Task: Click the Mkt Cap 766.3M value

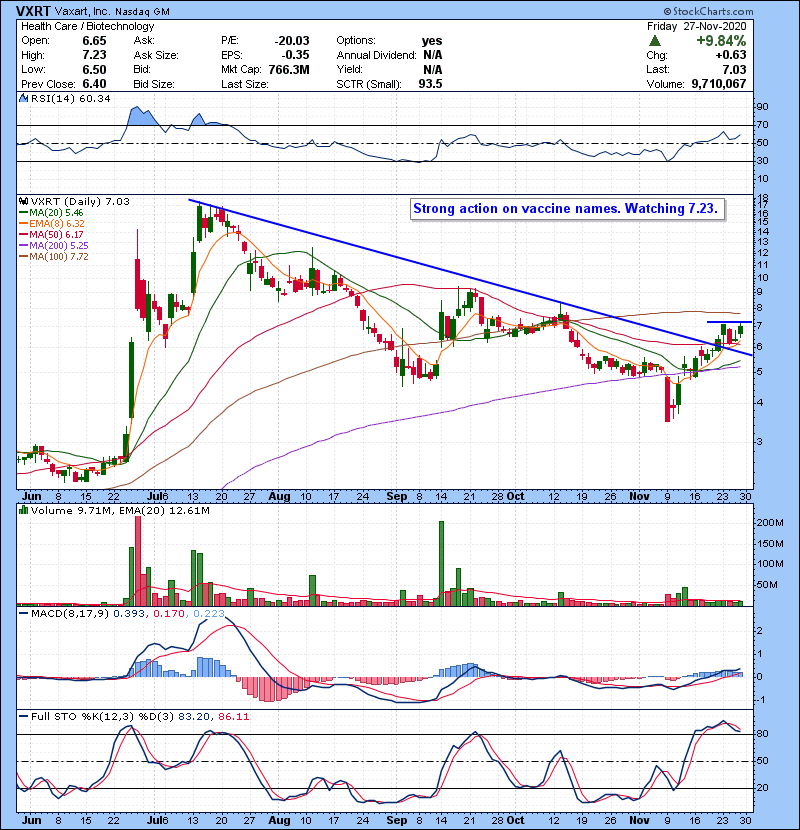Action: [x=289, y=69]
